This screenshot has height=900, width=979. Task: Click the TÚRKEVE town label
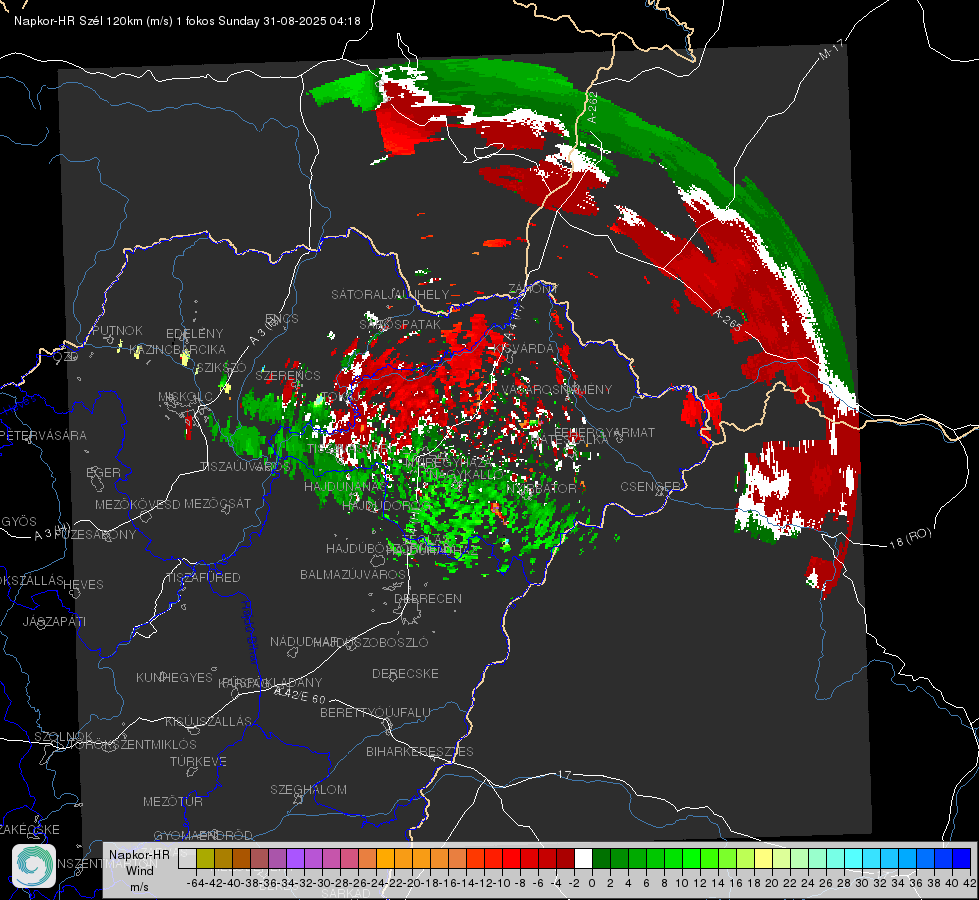199,761
